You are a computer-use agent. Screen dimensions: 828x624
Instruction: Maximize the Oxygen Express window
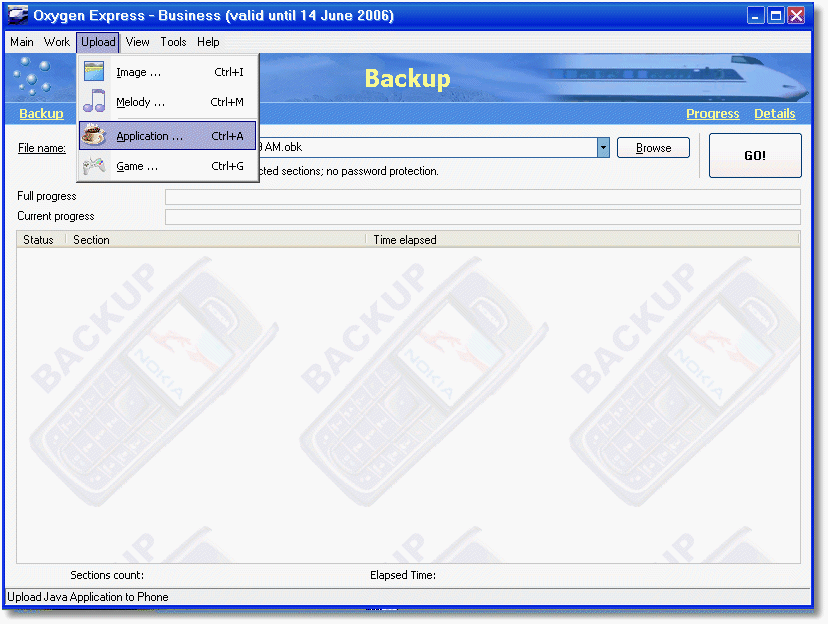(x=776, y=15)
